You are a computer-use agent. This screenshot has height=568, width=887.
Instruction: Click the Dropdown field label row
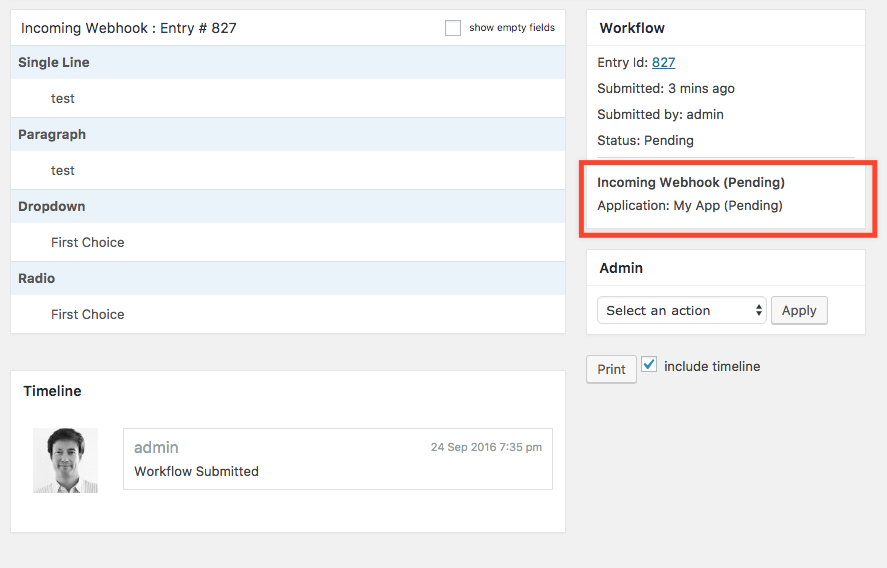point(52,206)
